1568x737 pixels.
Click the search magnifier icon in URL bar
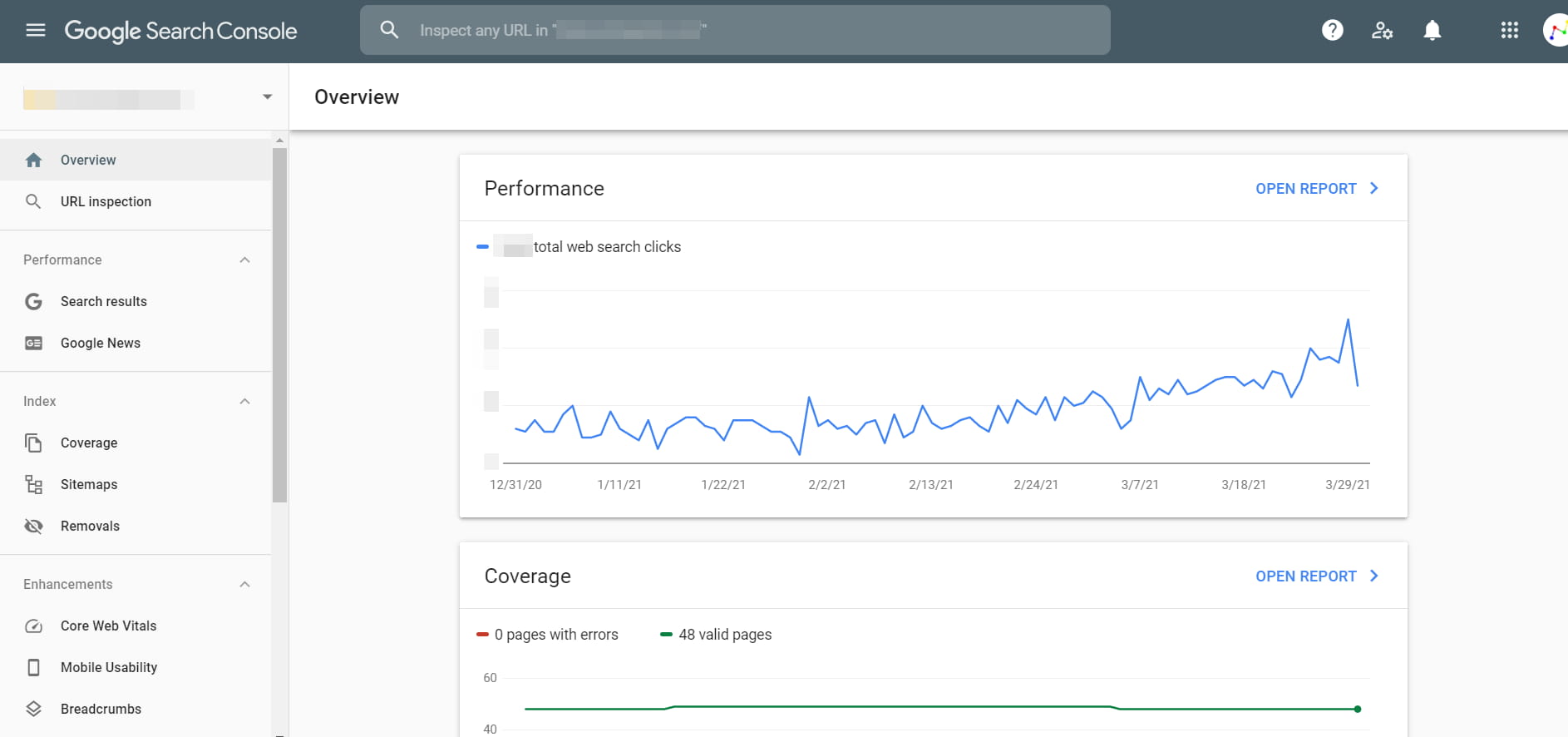point(389,30)
